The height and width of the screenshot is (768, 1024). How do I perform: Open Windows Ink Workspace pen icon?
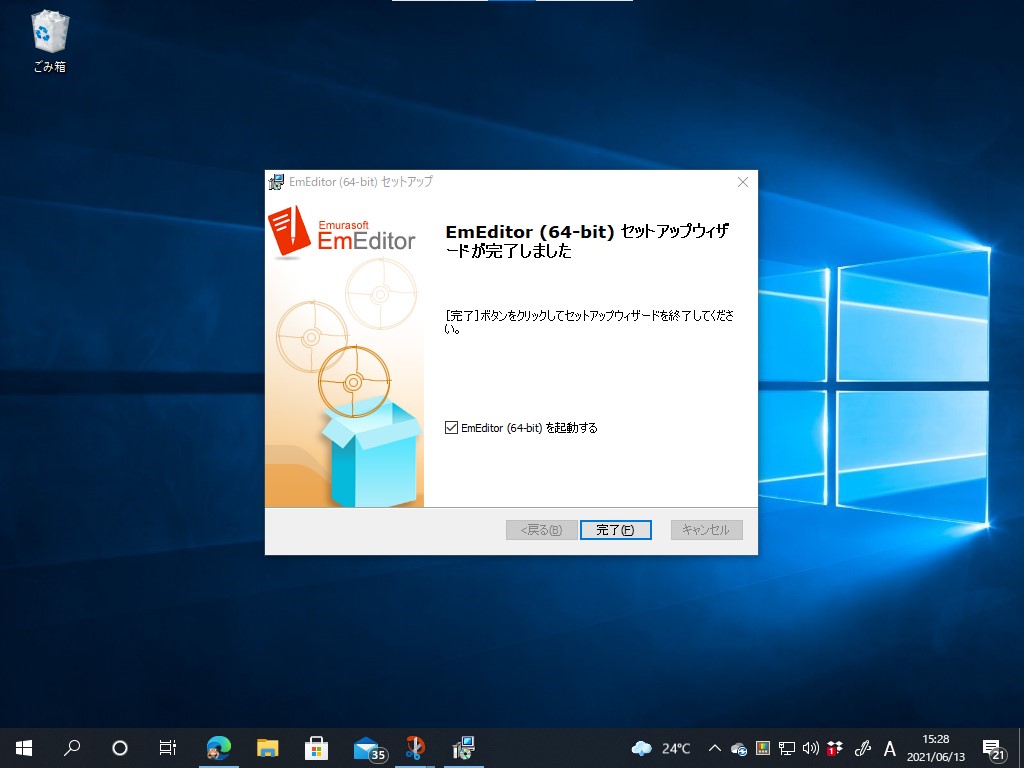(862, 747)
